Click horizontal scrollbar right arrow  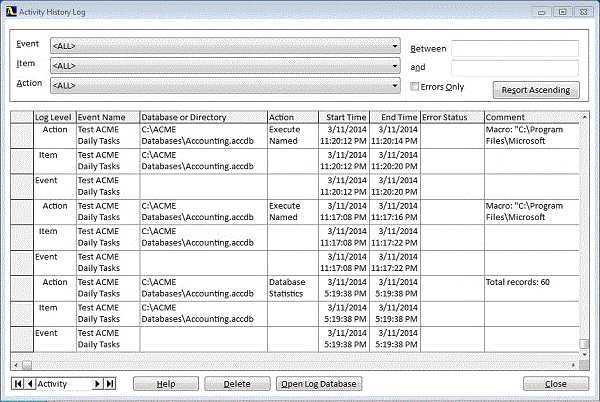point(573,365)
